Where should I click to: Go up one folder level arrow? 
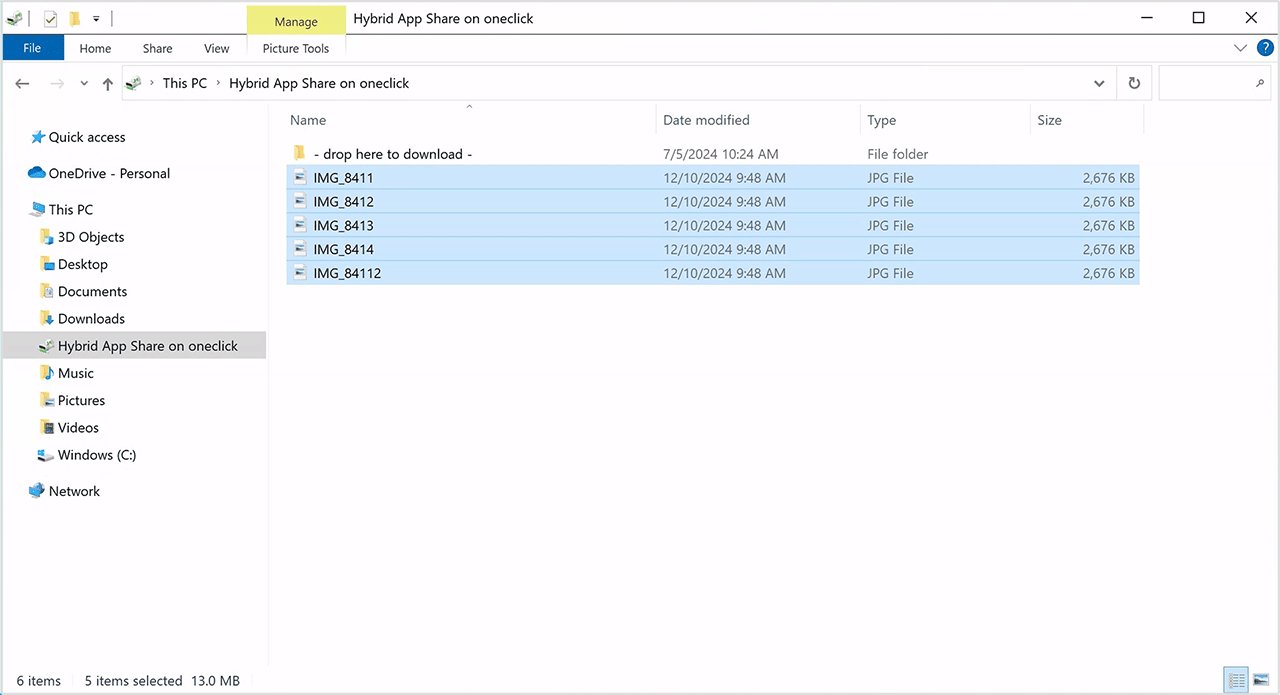coord(108,84)
